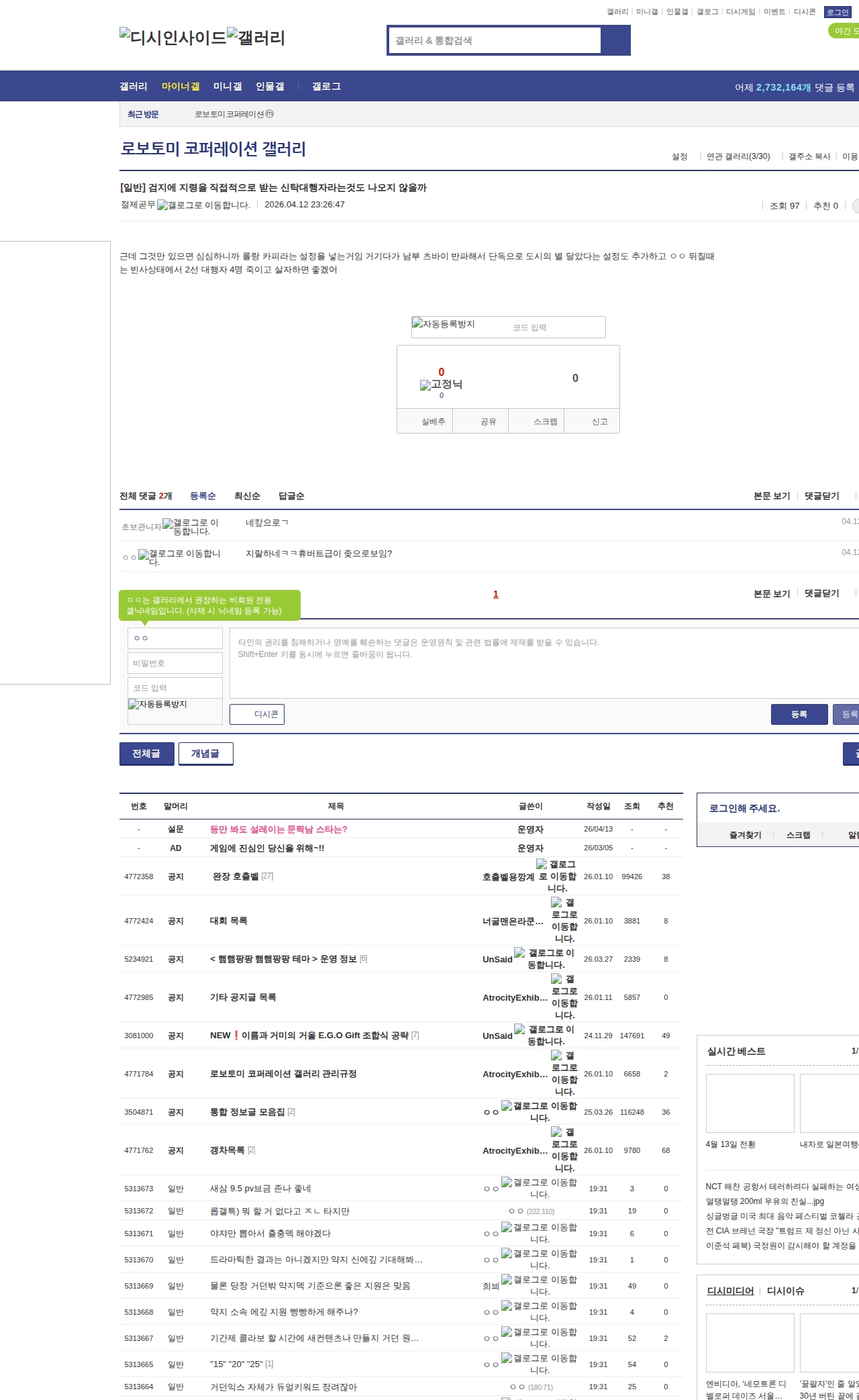
Task: Open the notice post 완장 호출벨
Action: (x=236, y=877)
